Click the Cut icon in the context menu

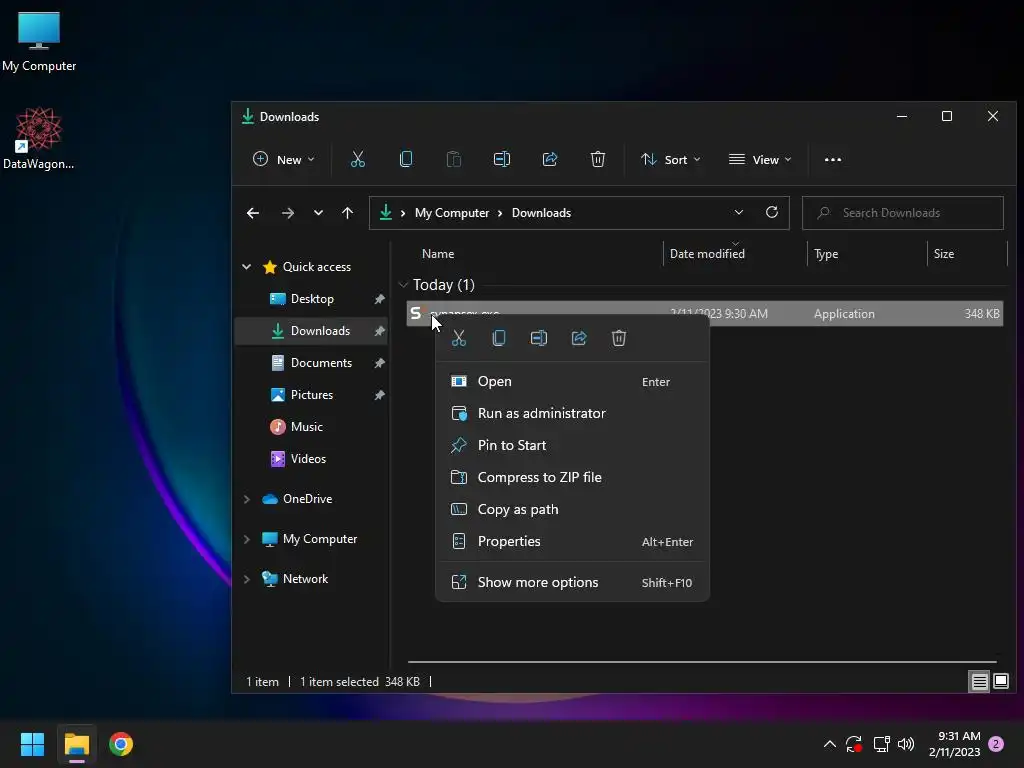coord(459,338)
